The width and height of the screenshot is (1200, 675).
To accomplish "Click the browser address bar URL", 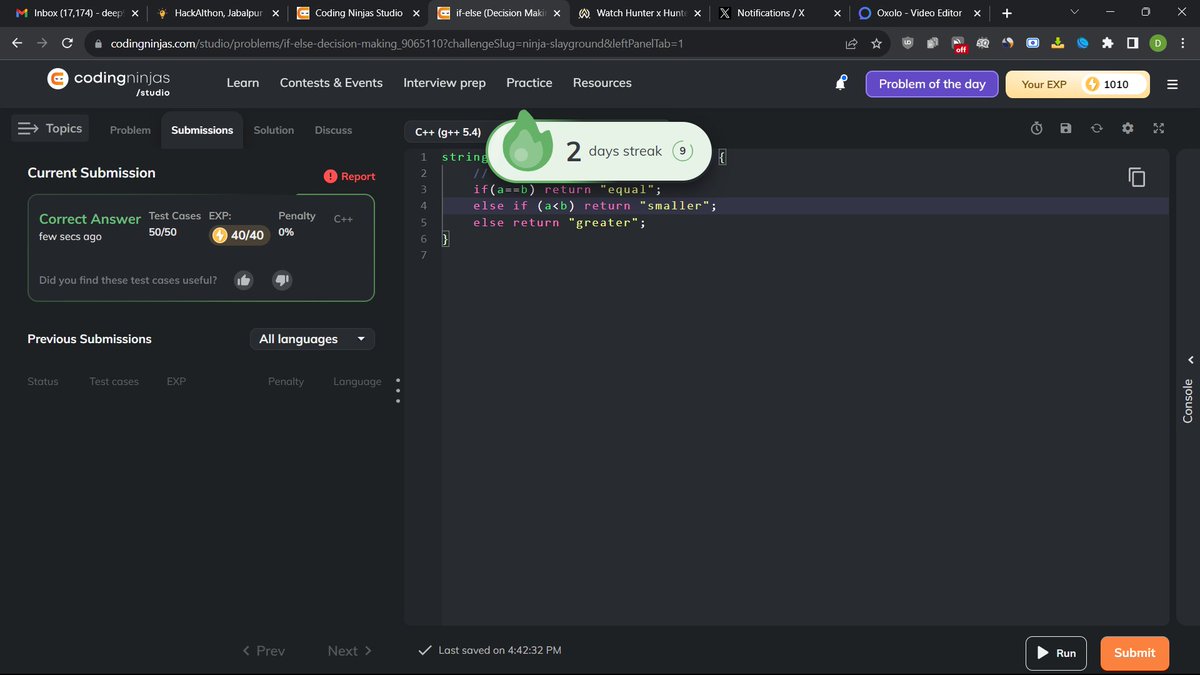I will click(396, 45).
